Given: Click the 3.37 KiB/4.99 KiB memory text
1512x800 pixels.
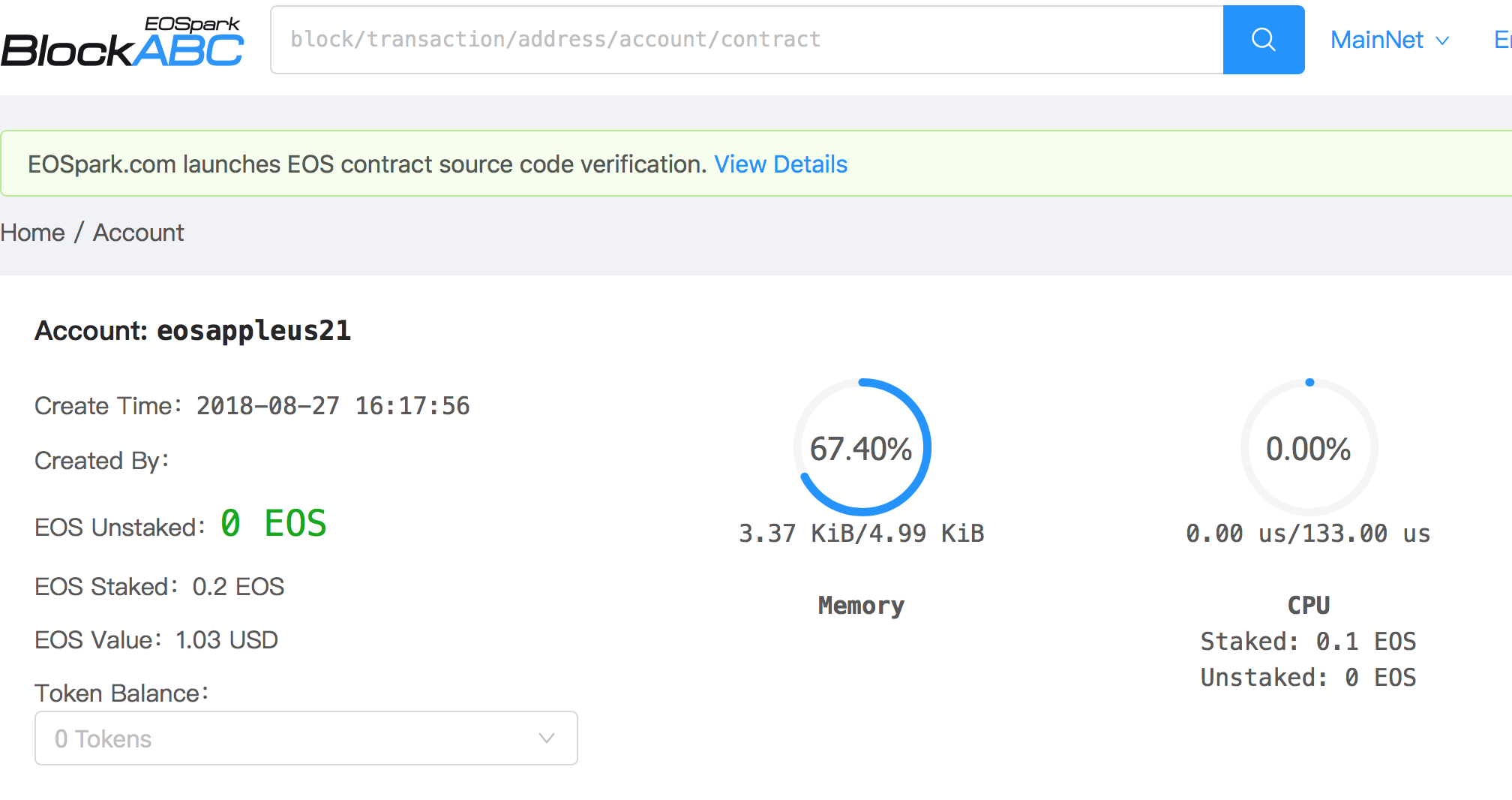Looking at the screenshot, I should click(x=861, y=534).
